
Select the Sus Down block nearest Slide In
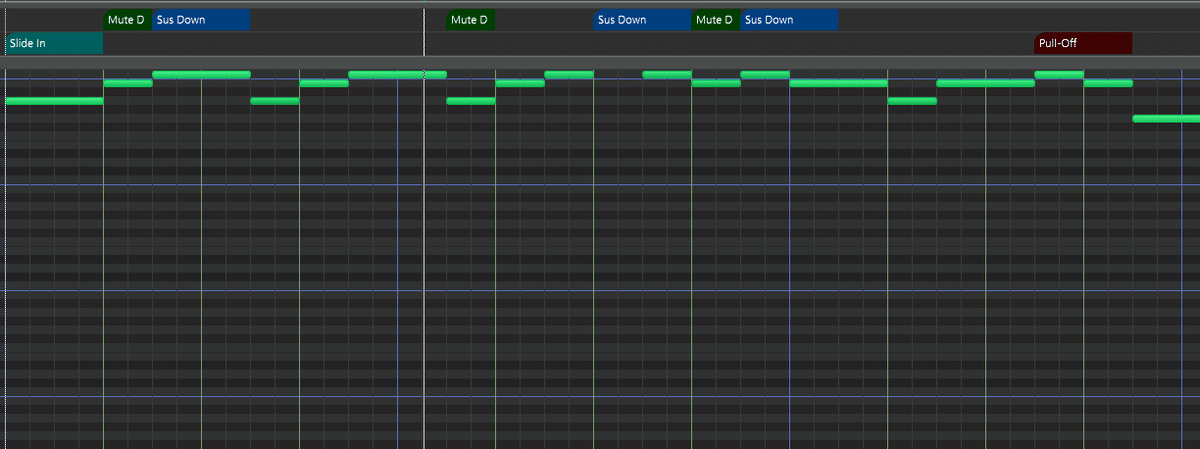pyautogui.click(x=201, y=20)
